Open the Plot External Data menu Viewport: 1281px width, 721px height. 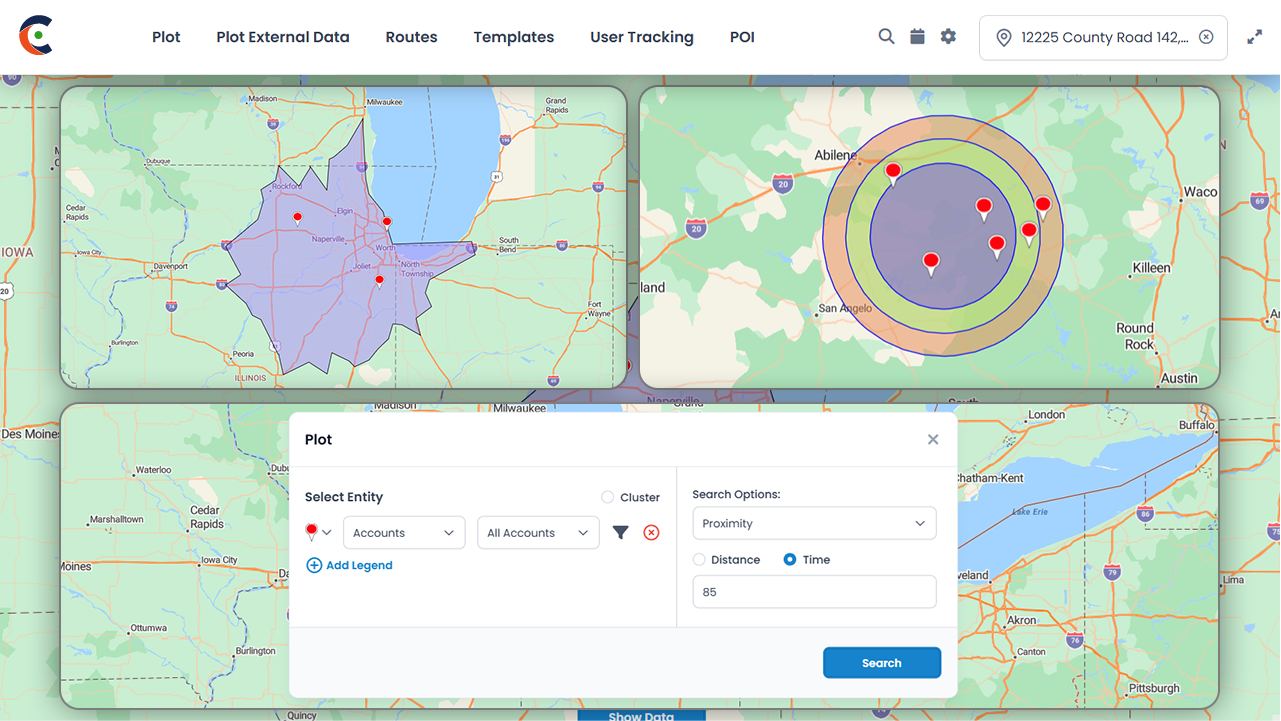[283, 37]
